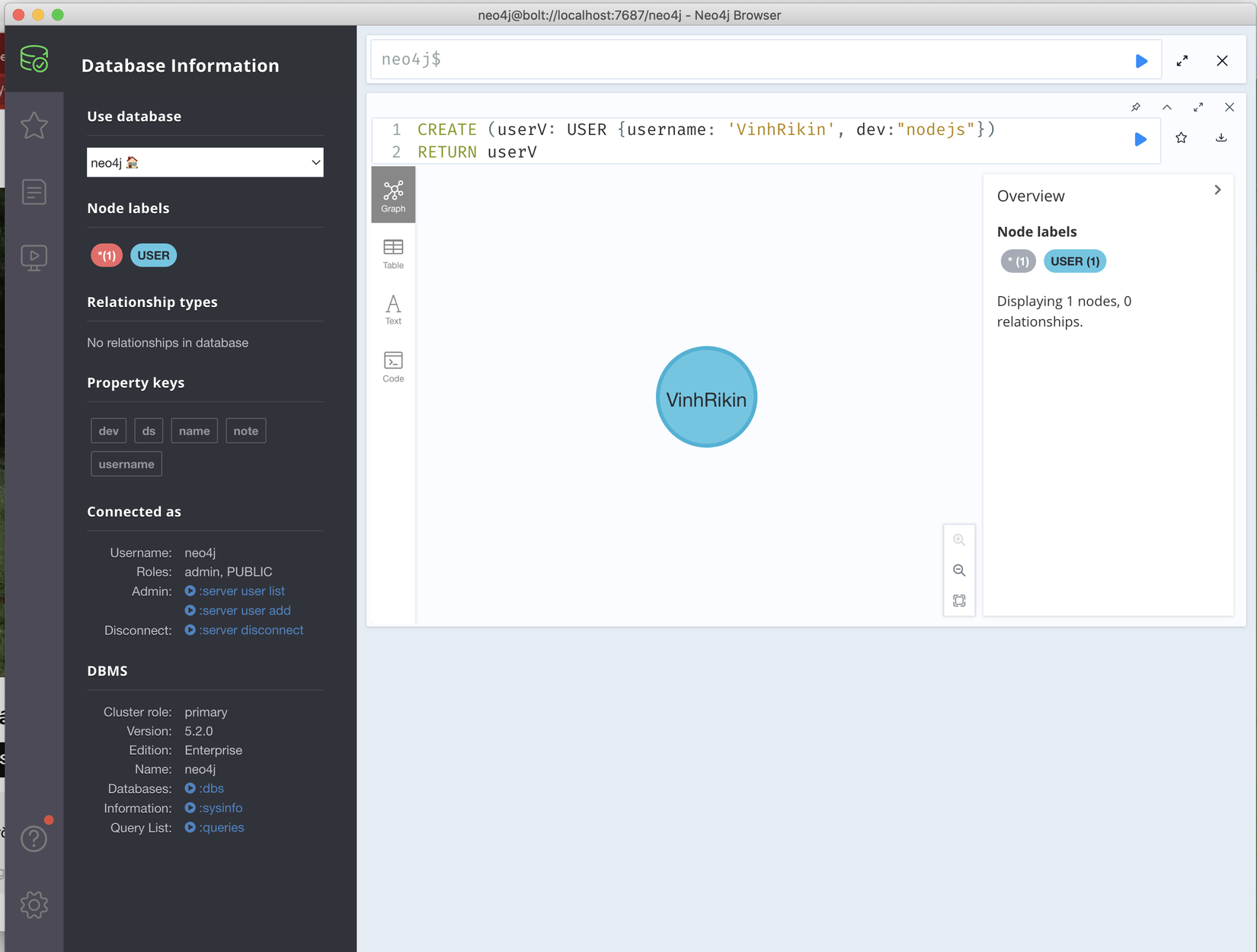Close the result frame

1230,107
